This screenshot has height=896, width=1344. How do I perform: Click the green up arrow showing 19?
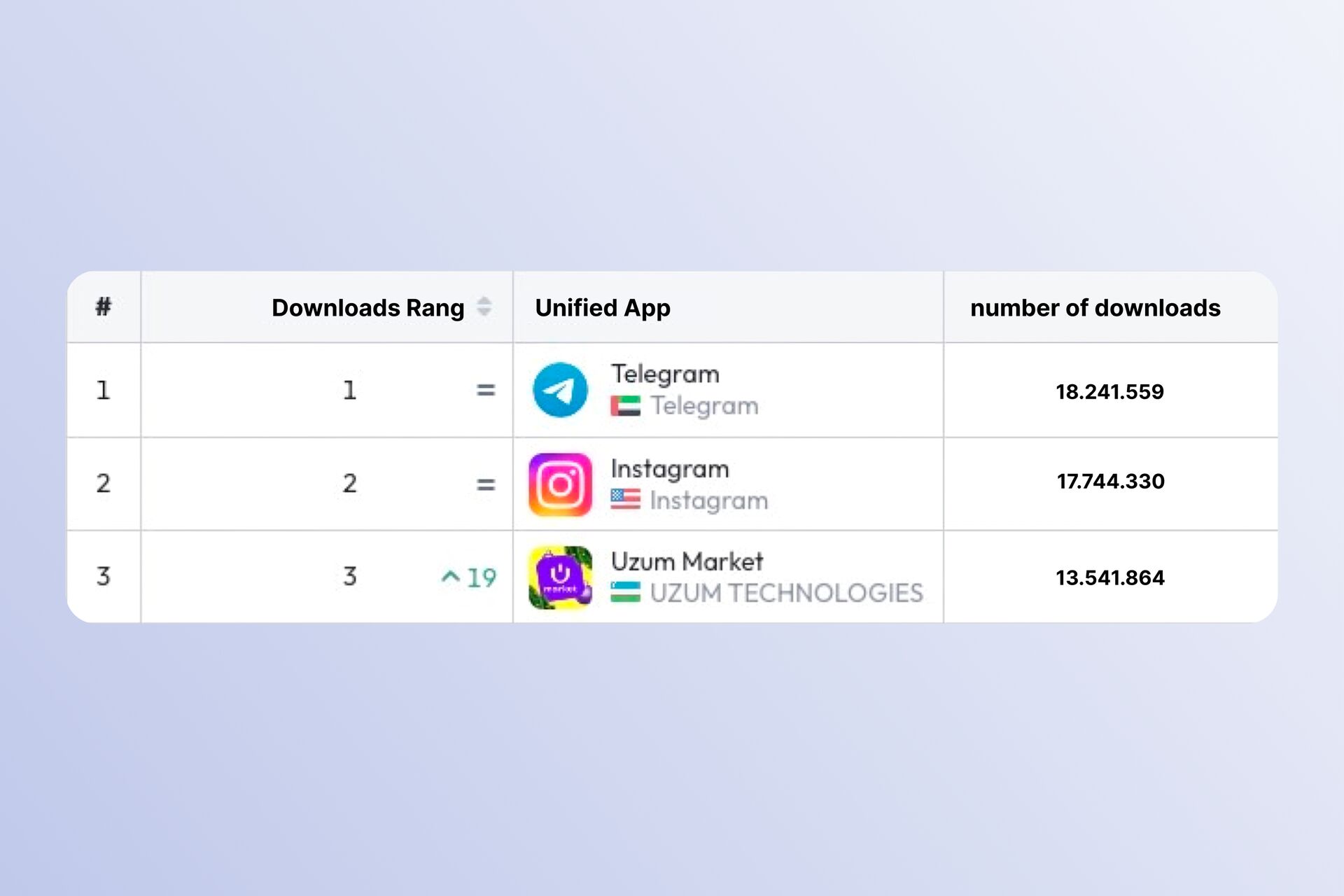(468, 577)
